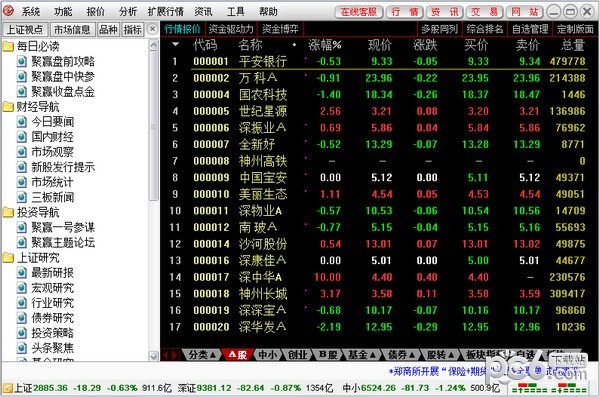
Task: Close the left sidebar panel with X icon
Action: 152,29
